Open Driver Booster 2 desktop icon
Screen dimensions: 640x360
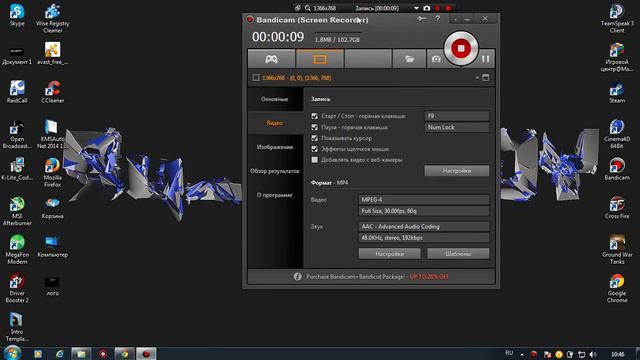(x=17, y=289)
